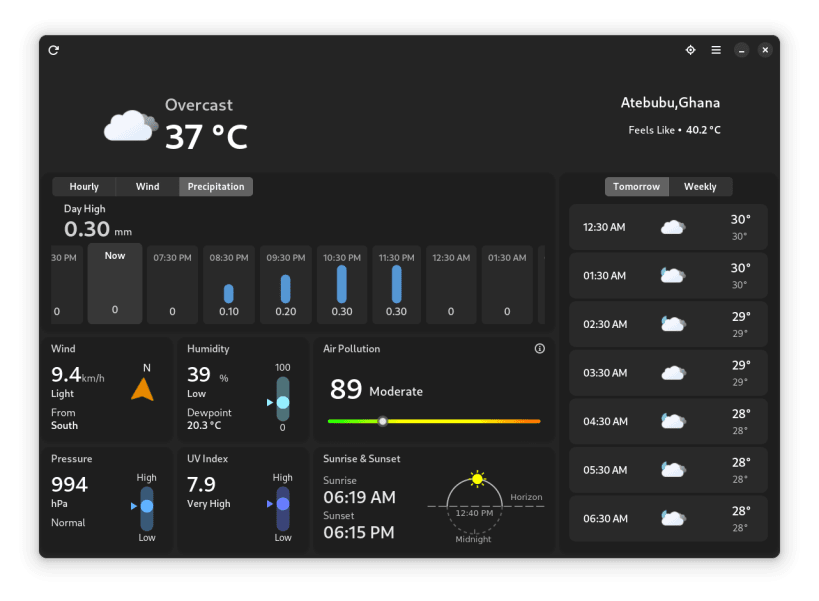
Task: Close the weather window
Action: [765, 50]
